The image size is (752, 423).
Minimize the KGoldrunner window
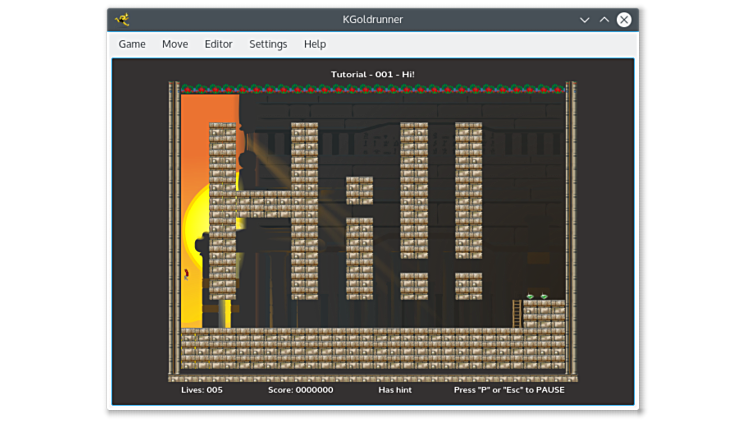tap(585, 19)
